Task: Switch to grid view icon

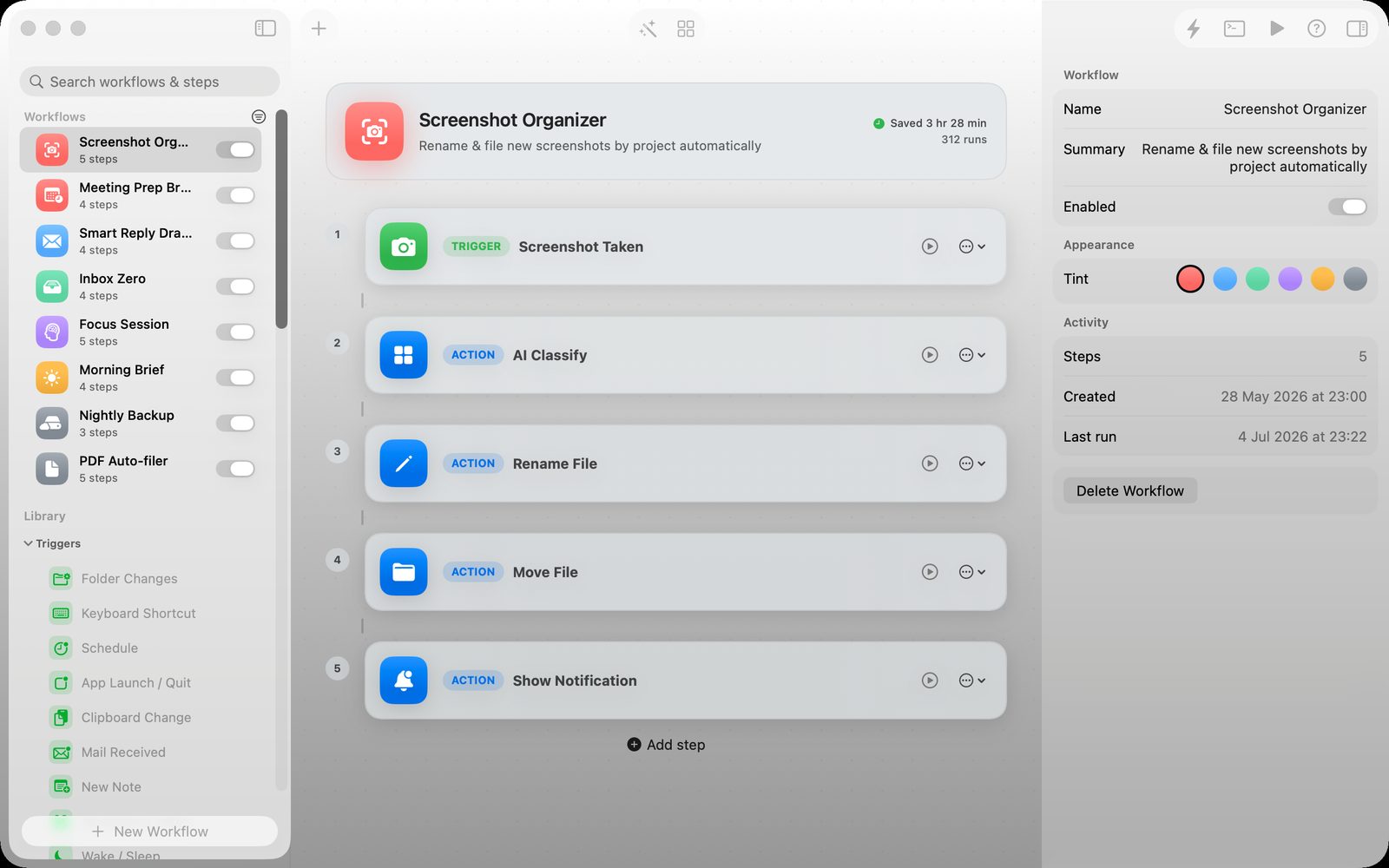Action: coord(686,30)
